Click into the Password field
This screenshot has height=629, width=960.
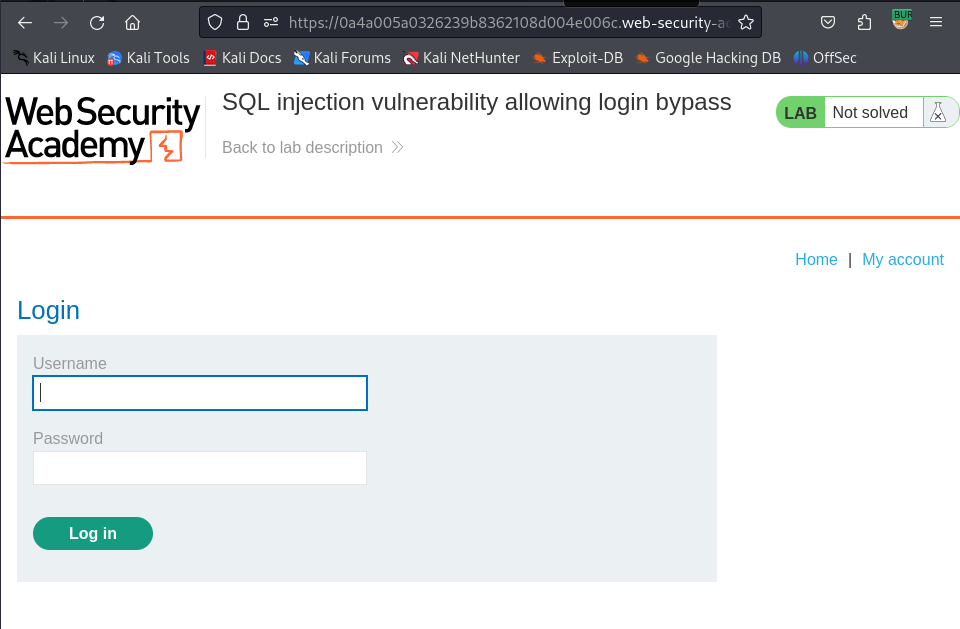[200, 468]
